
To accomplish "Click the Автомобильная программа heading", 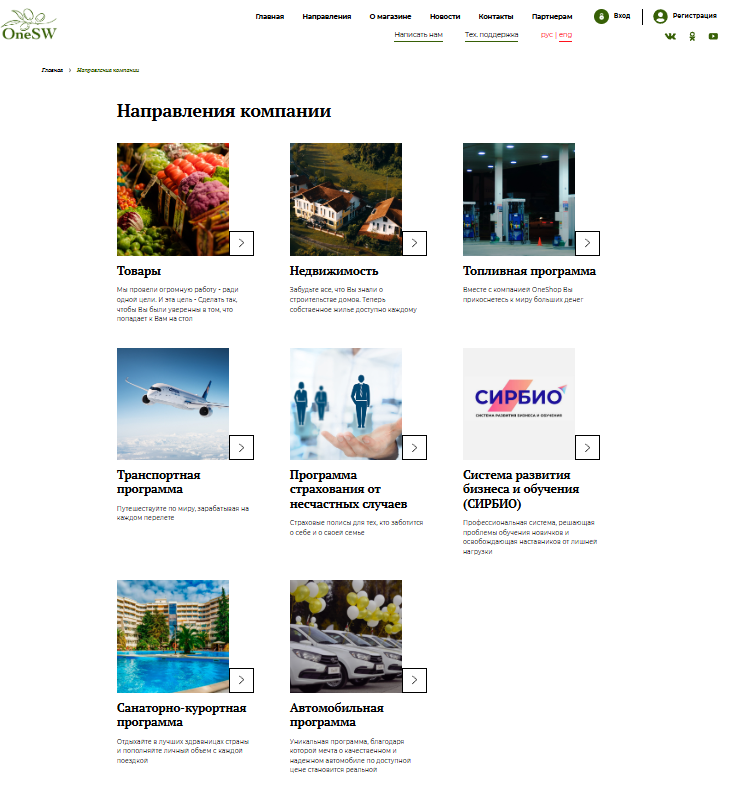I will [x=337, y=715].
